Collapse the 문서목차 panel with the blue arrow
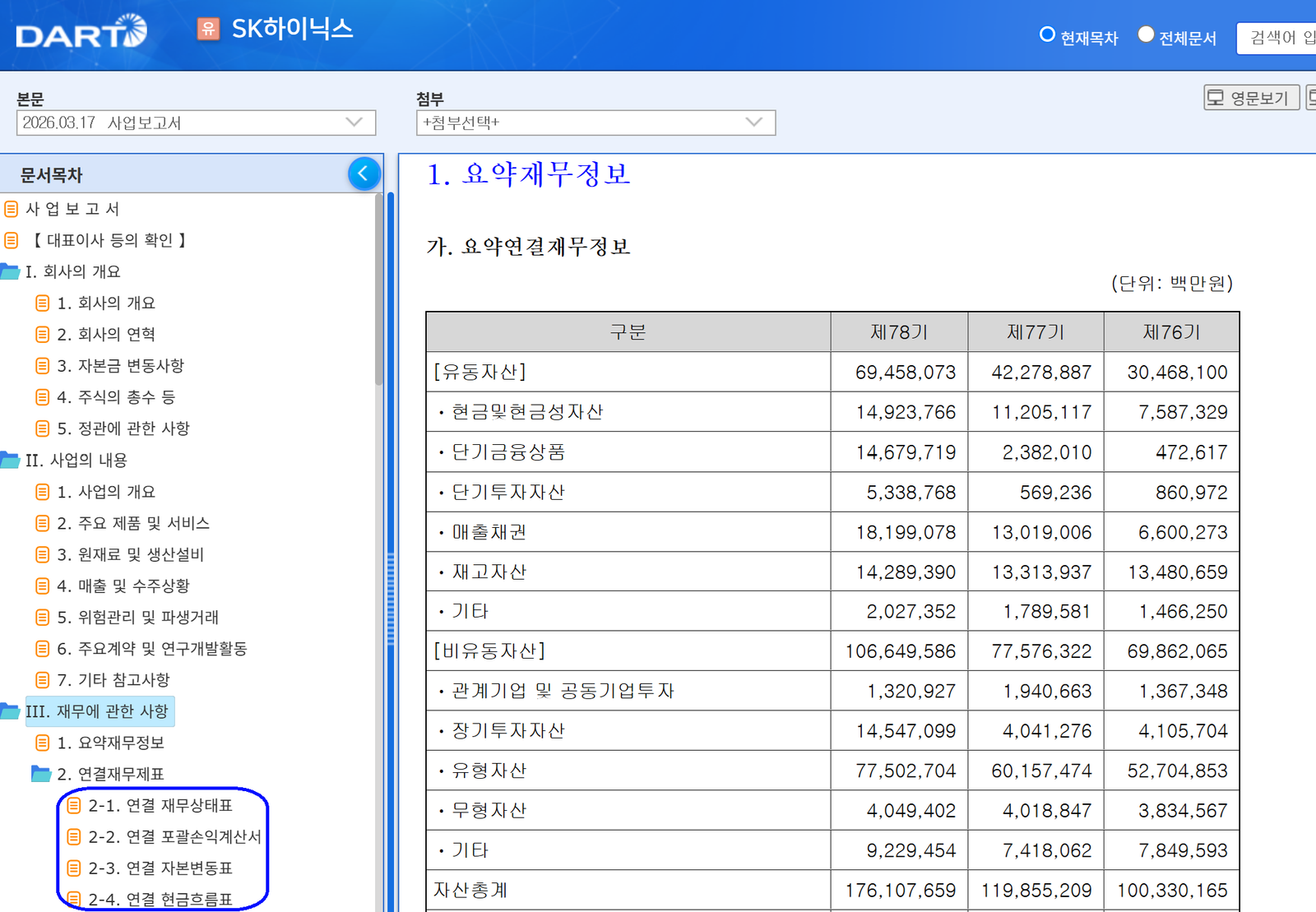 364,174
